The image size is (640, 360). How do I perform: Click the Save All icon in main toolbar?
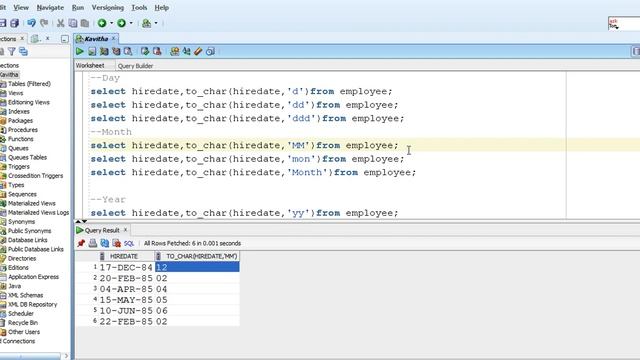pos(15,23)
